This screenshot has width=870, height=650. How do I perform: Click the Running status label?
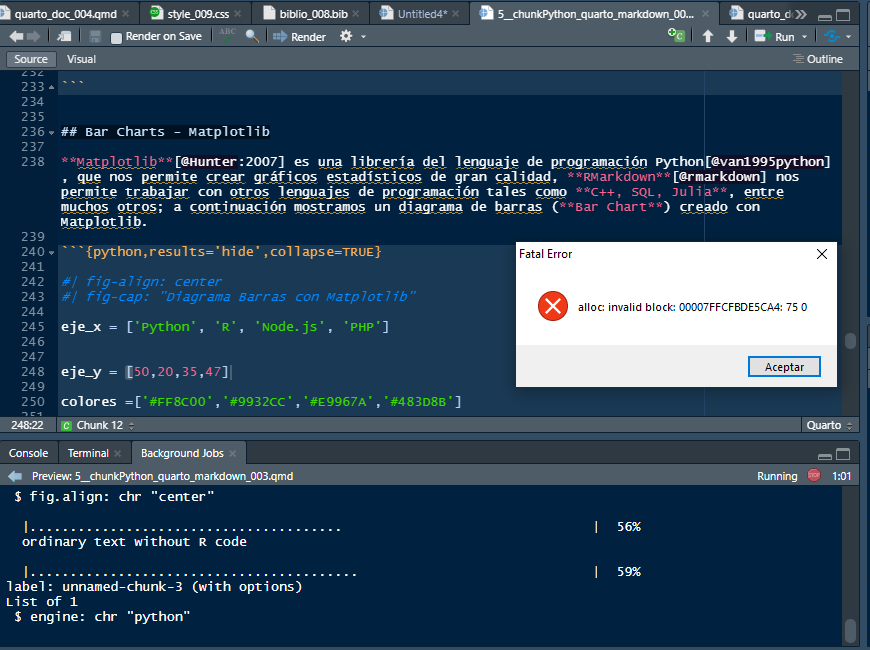click(x=777, y=476)
